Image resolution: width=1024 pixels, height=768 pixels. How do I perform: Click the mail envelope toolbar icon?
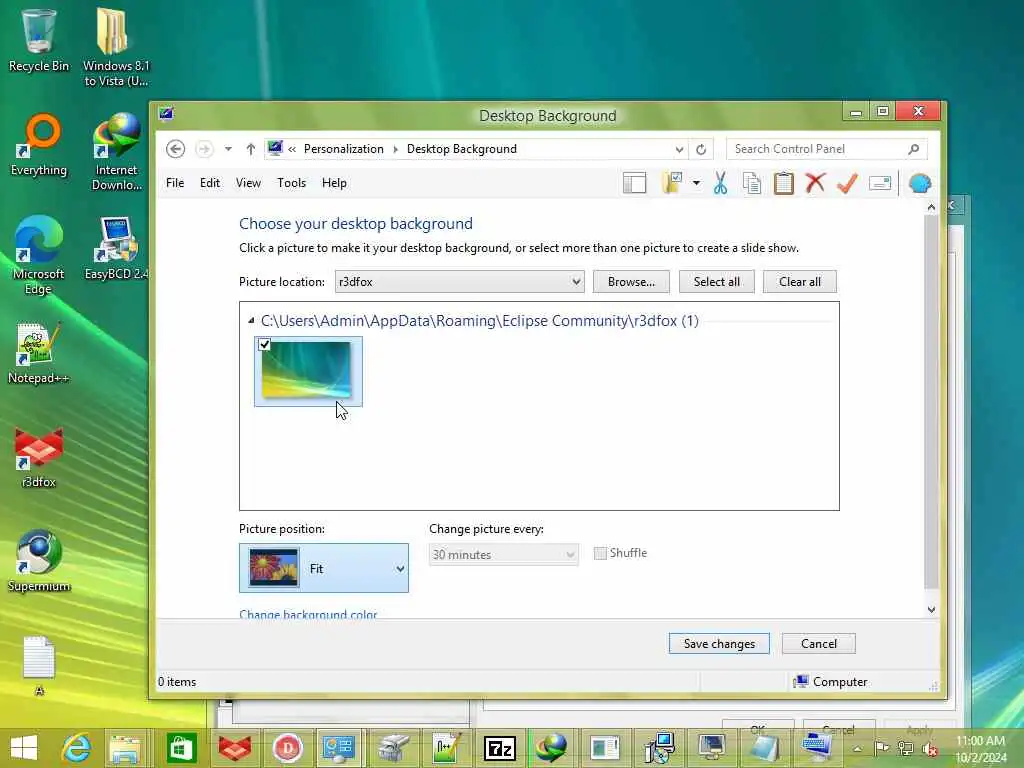pos(880,184)
